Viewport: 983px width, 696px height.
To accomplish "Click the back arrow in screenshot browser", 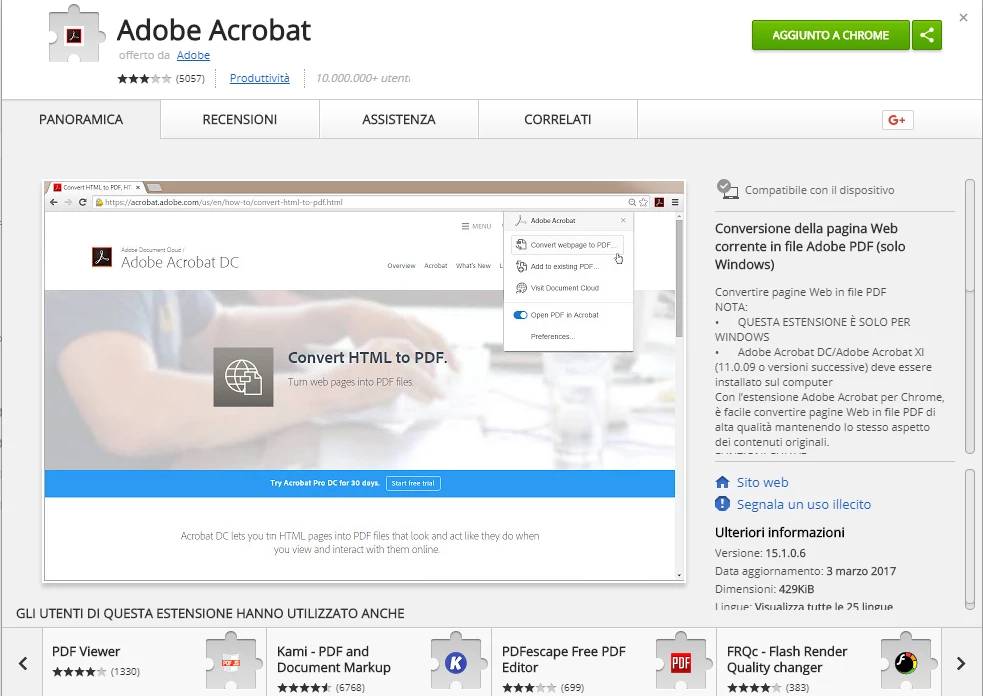I will (53, 202).
